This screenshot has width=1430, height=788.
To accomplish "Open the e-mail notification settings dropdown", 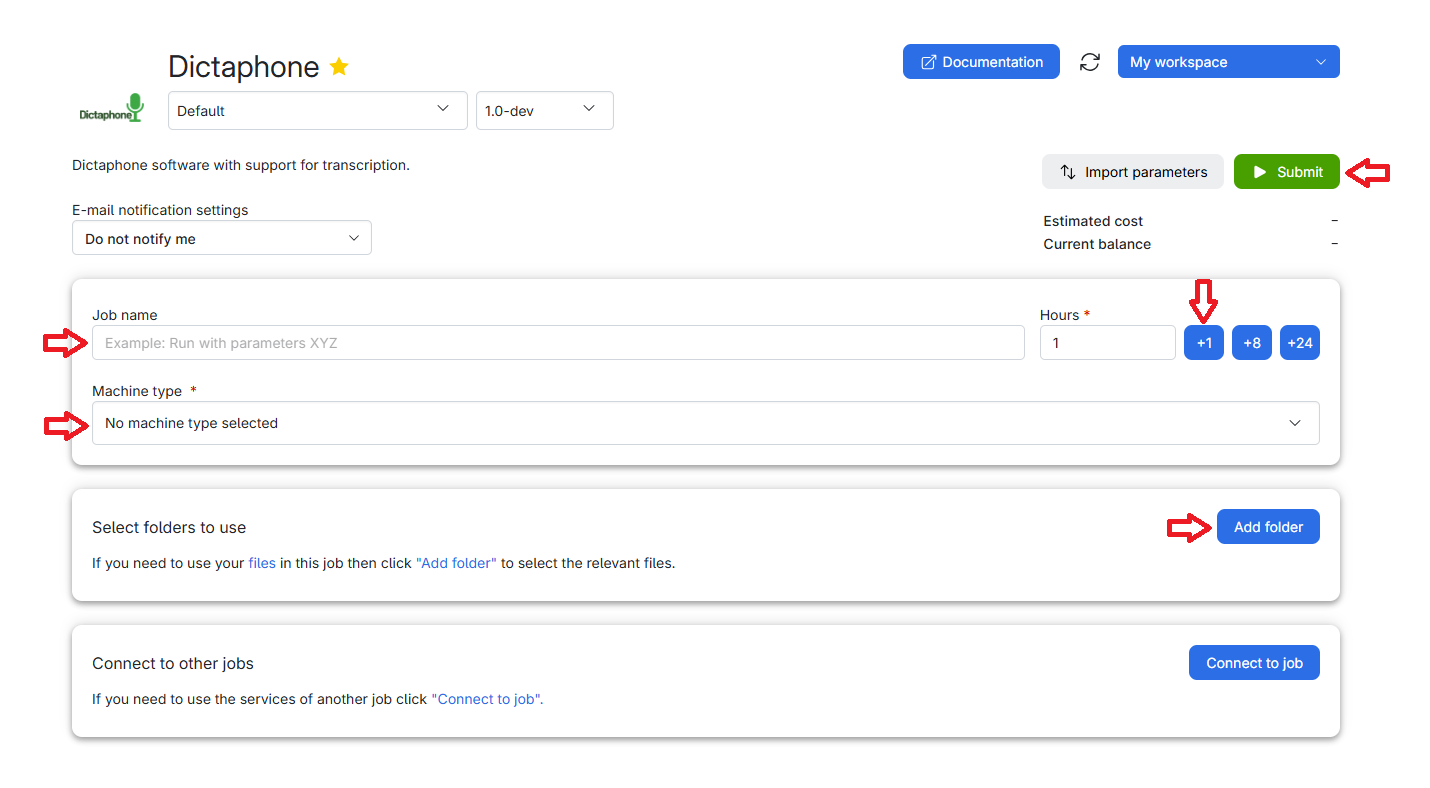I will coord(221,239).
